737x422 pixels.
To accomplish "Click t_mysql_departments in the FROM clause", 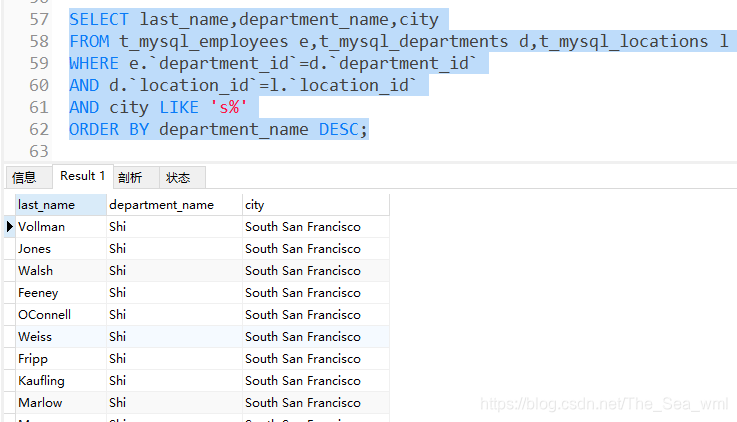I will [x=414, y=42].
